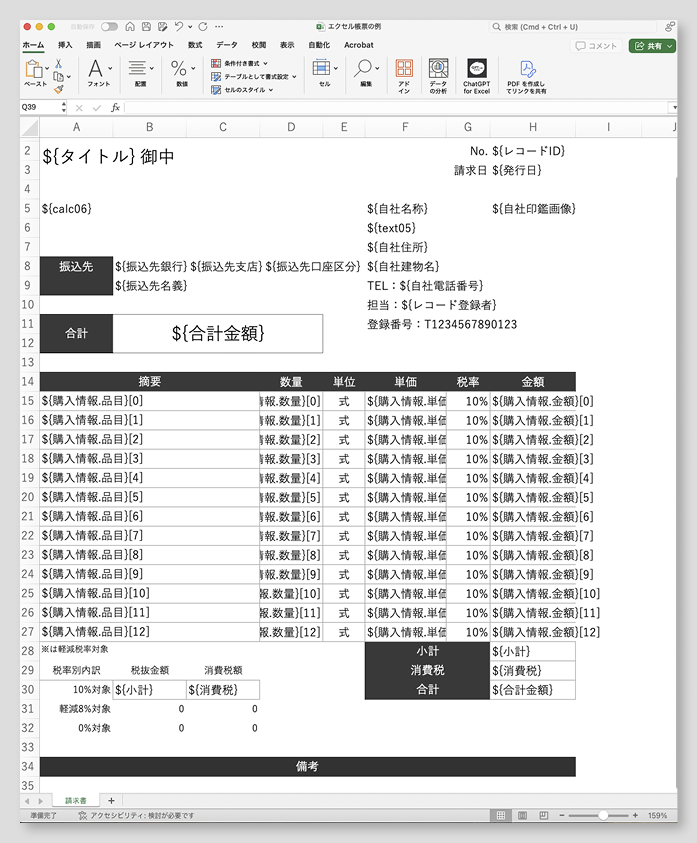Click the Undo arrow icon
Viewport: 697px width, 843px height.
click(x=179, y=26)
